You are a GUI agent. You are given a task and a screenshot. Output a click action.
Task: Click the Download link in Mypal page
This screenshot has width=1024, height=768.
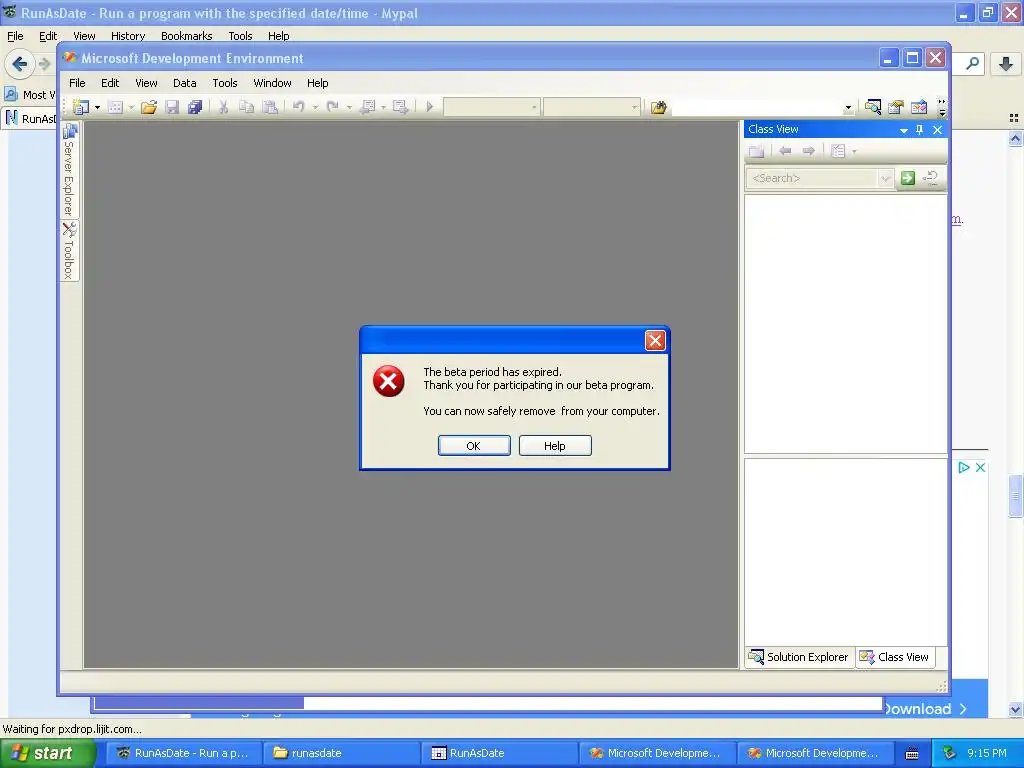click(924, 709)
